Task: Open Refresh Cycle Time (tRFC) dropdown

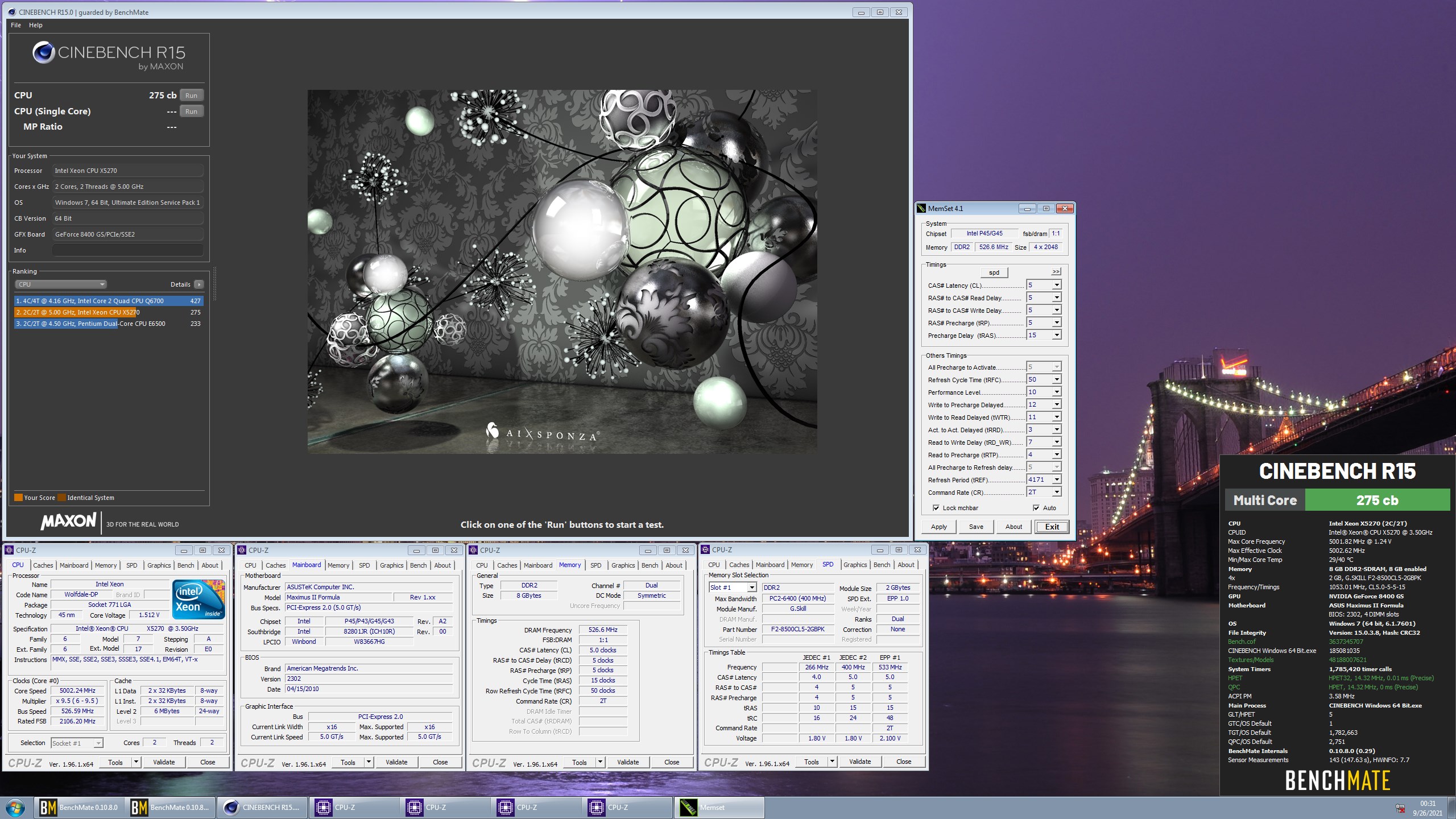Action: [1056, 379]
